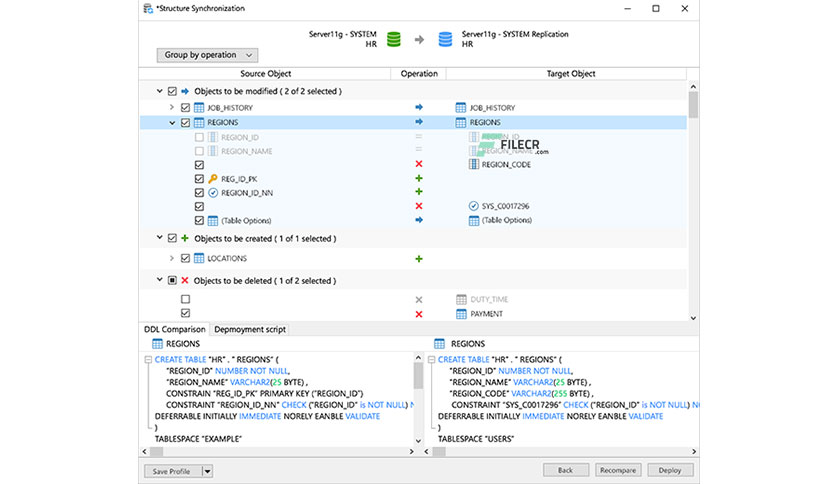Viewport: 836px width, 484px height.
Task: Click the SYS_C0017296 constraint icon
Action: coord(473,206)
